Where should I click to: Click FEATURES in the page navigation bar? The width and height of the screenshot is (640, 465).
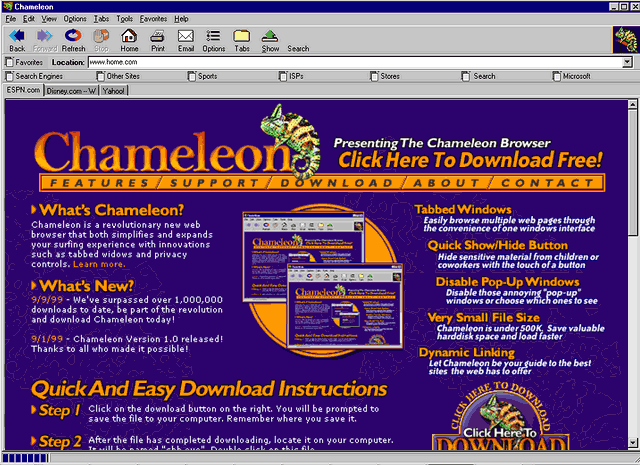99,183
